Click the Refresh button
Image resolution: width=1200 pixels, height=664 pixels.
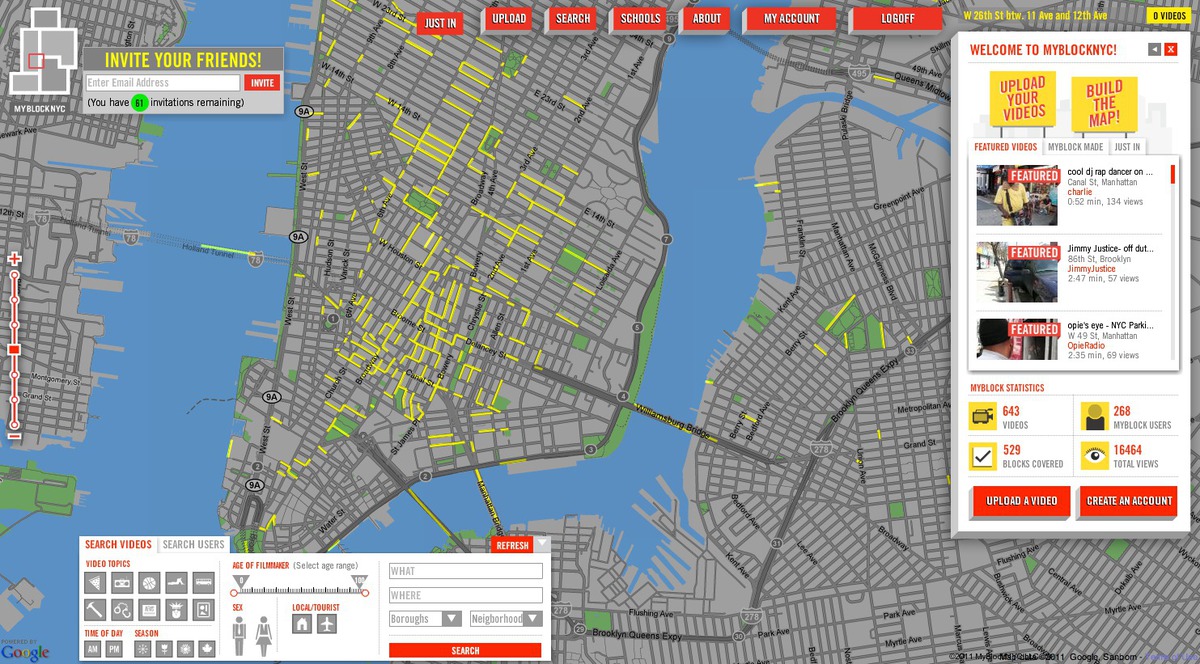click(512, 545)
